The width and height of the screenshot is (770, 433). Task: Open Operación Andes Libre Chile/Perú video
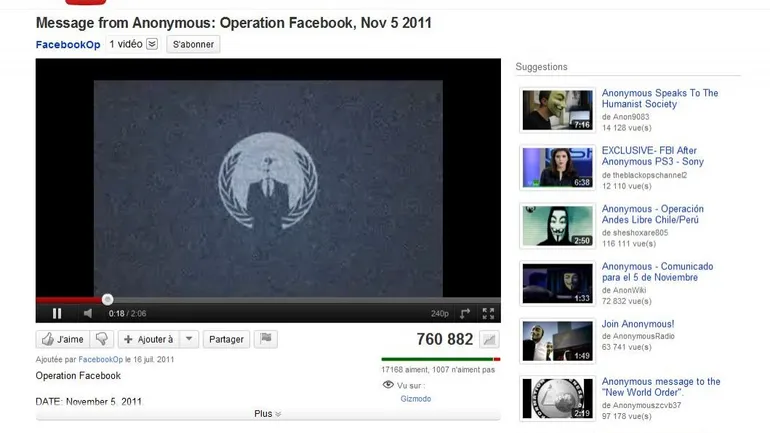coord(652,214)
